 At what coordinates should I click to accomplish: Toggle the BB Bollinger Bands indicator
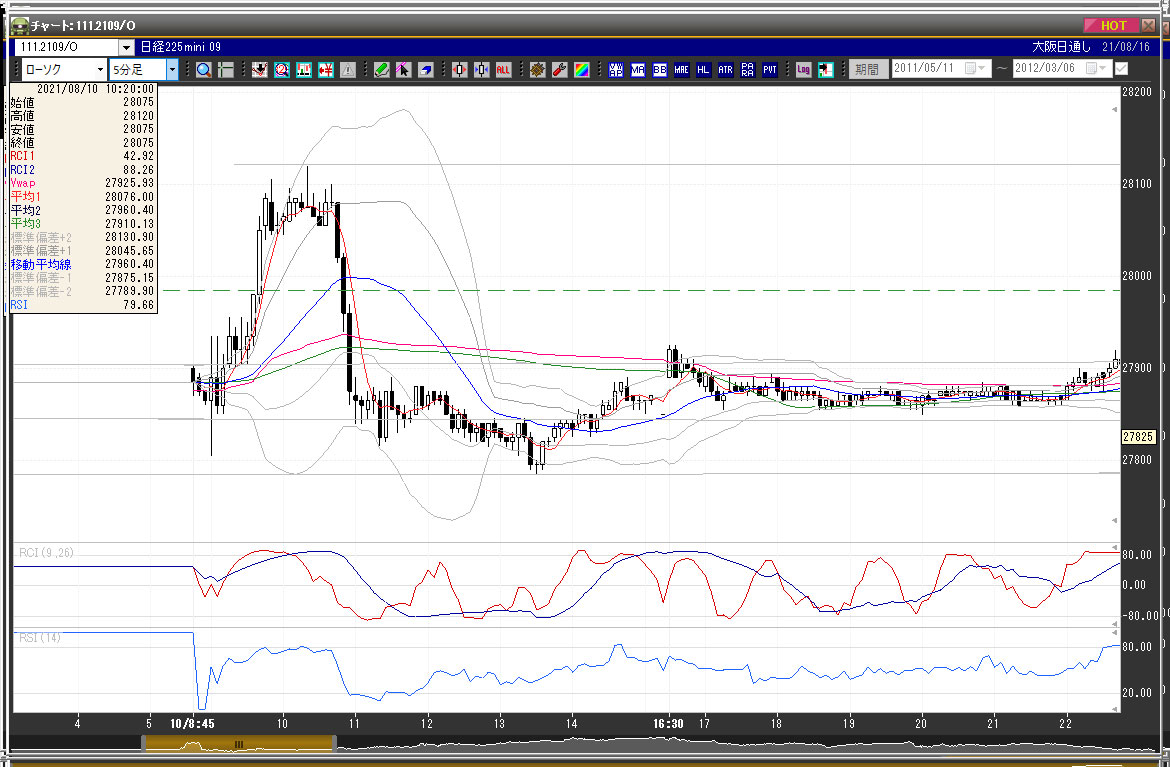660,69
